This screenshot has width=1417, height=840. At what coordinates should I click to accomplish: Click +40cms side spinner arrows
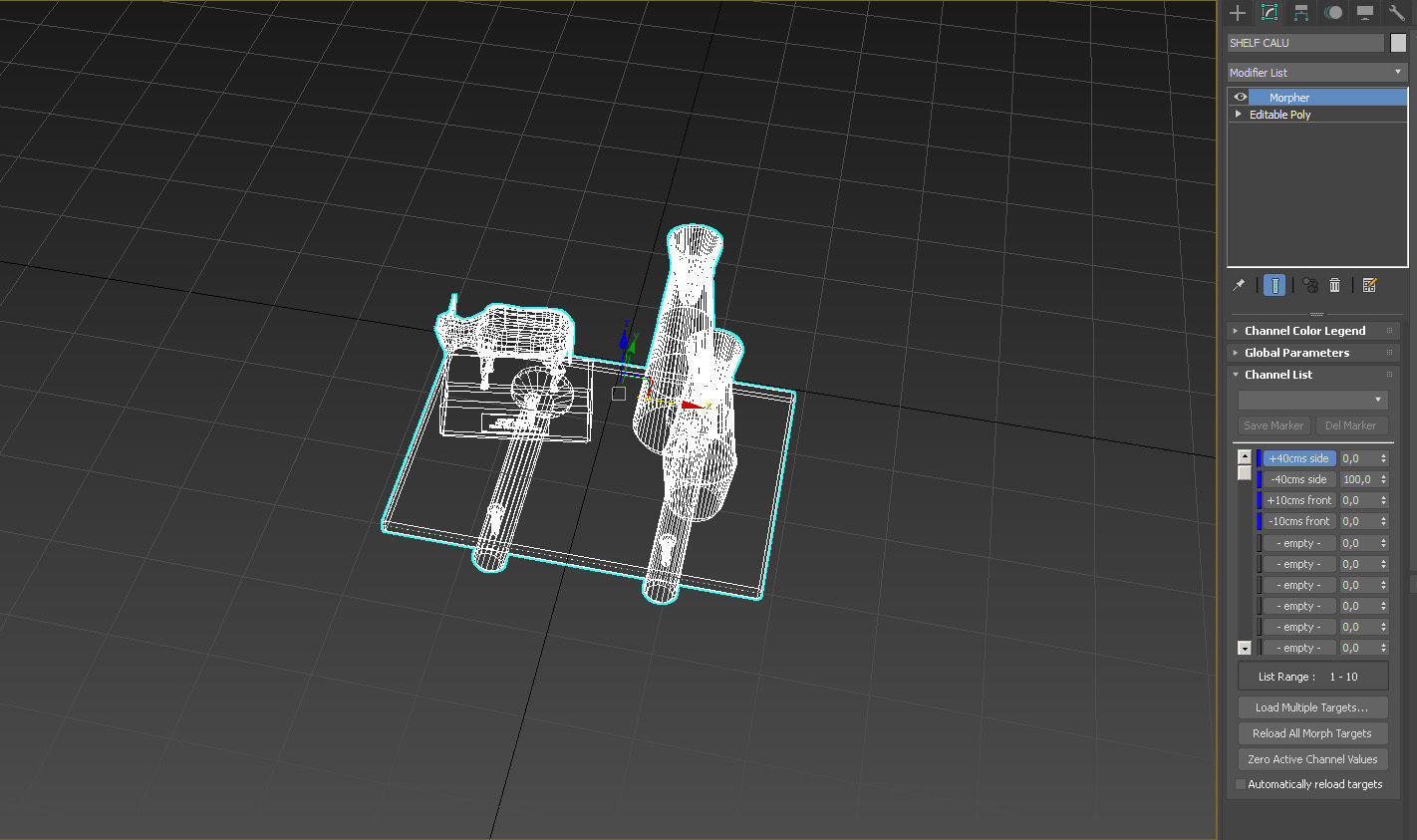(x=1383, y=458)
